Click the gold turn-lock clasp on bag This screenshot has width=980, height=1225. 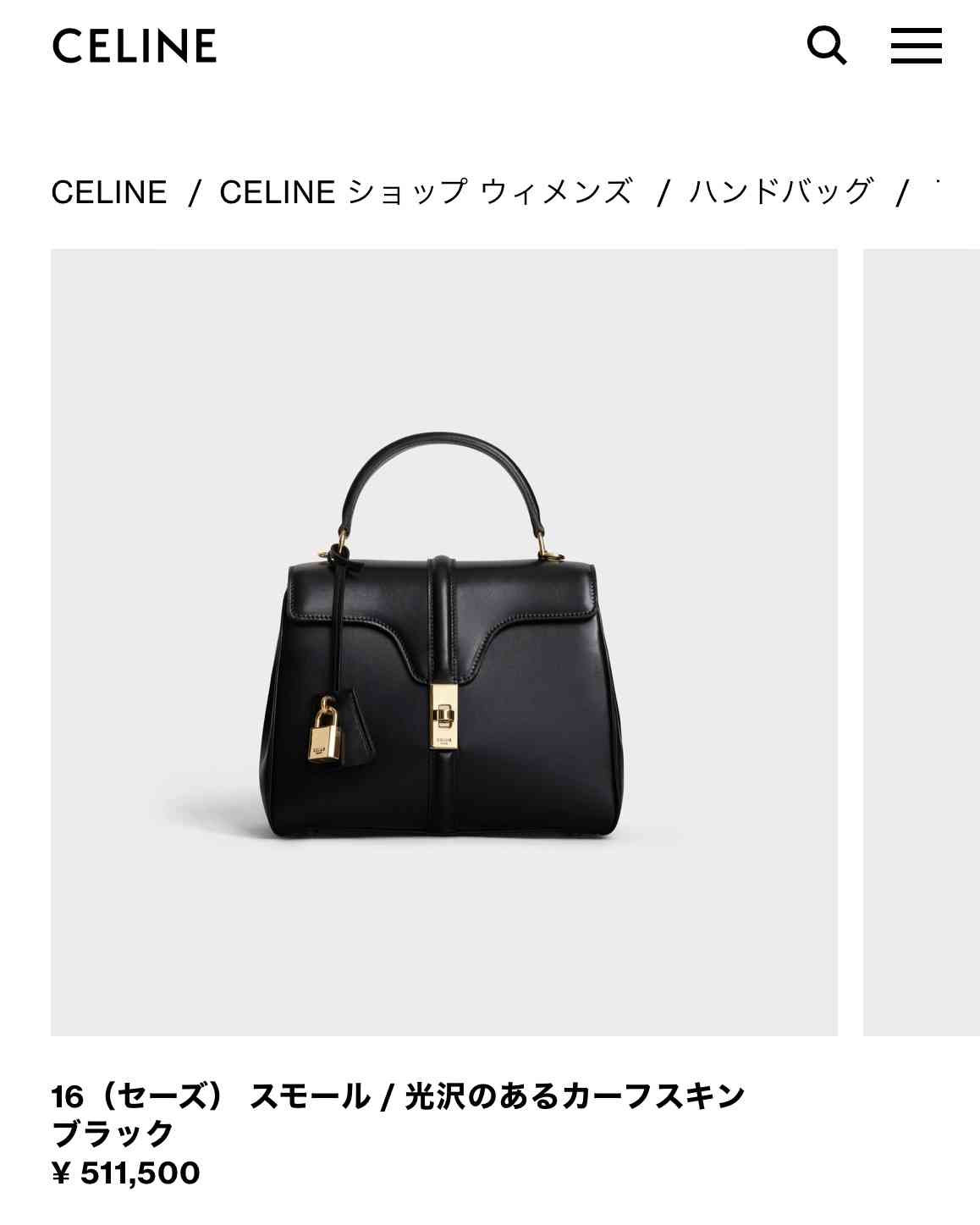pyautogui.click(x=443, y=717)
